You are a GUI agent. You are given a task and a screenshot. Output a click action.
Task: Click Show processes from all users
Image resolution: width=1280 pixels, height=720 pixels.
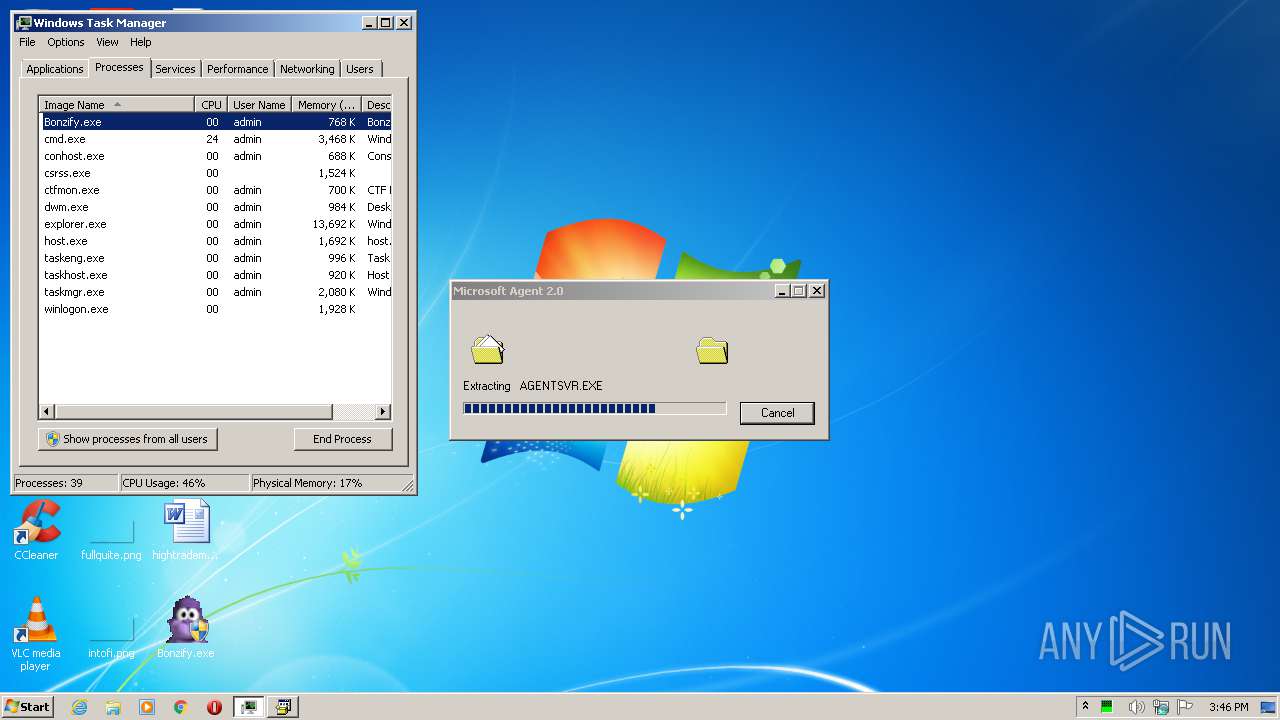click(127, 439)
